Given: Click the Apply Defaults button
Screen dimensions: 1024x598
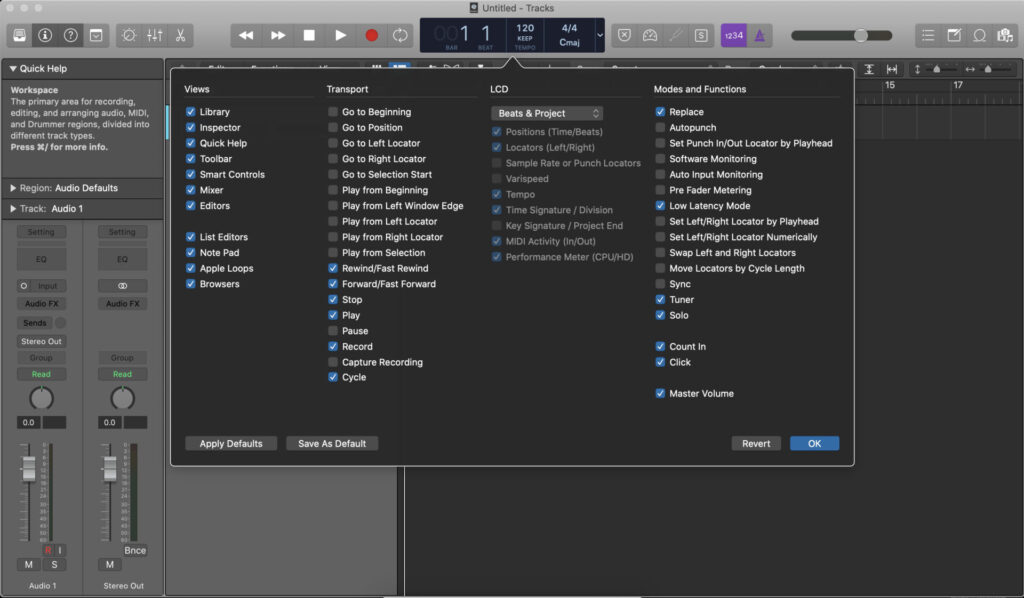Looking at the screenshot, I should coord(231,443).
